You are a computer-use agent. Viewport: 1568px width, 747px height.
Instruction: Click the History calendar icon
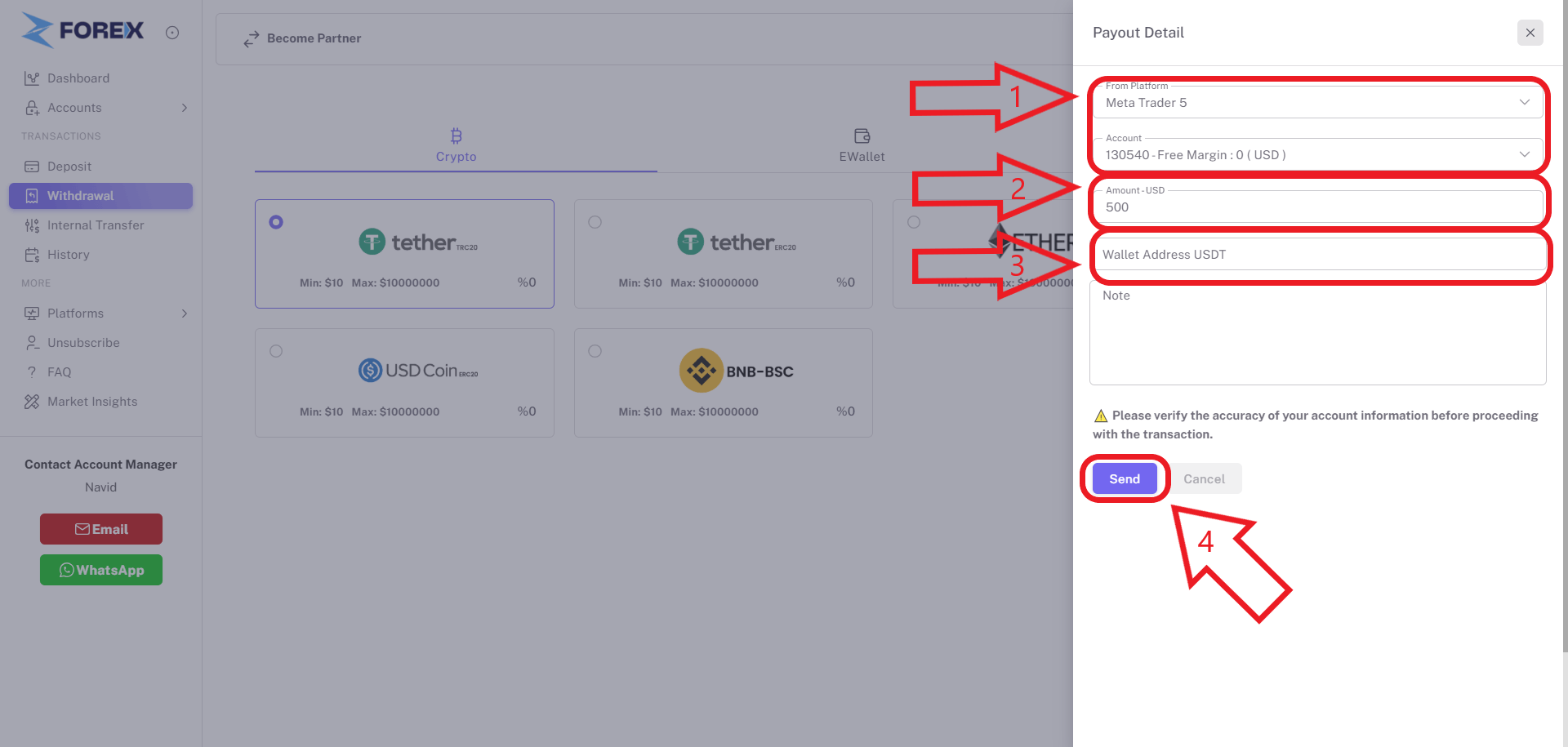[32, 255]
